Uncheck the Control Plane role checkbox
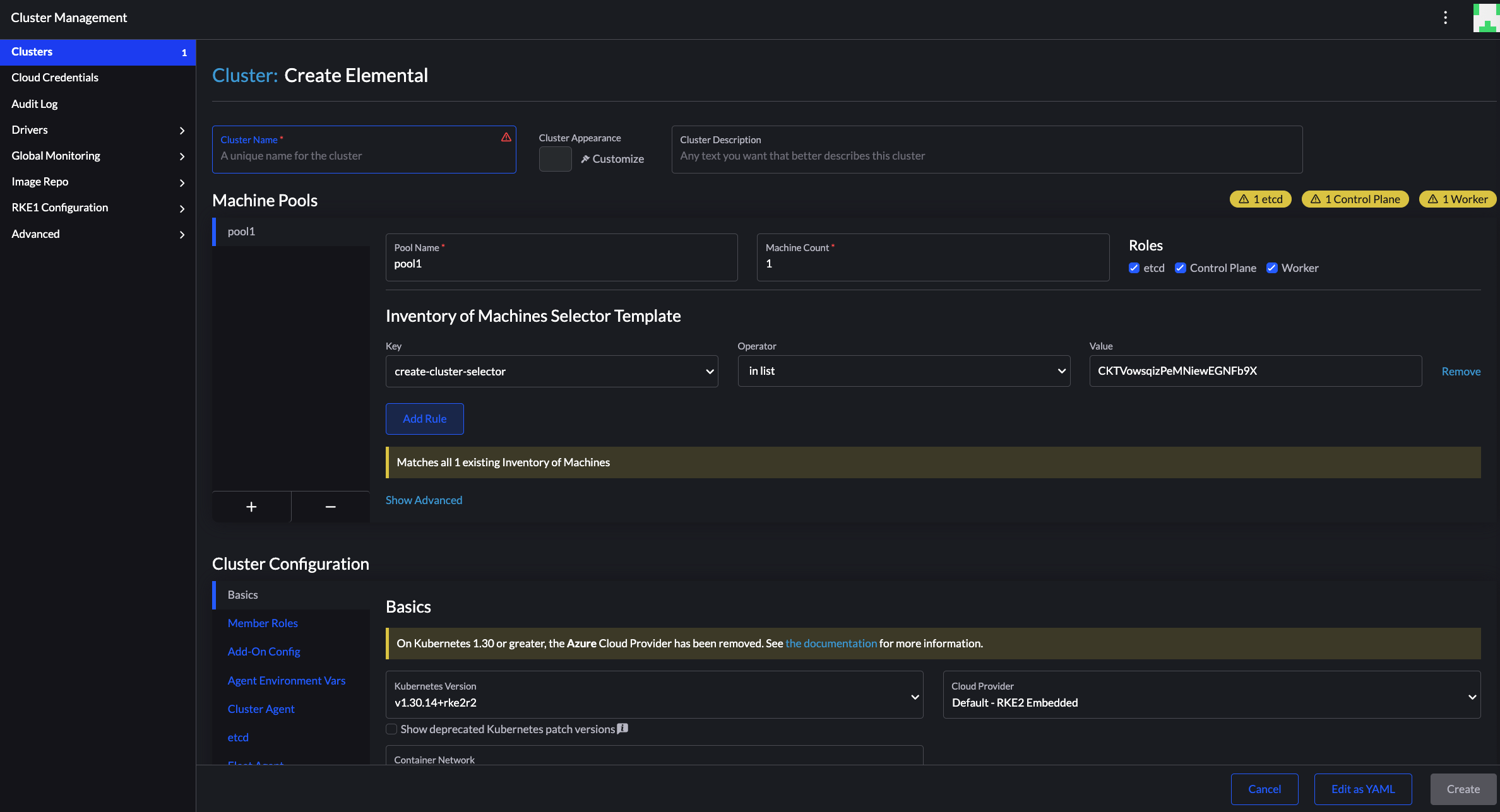 1180,268
